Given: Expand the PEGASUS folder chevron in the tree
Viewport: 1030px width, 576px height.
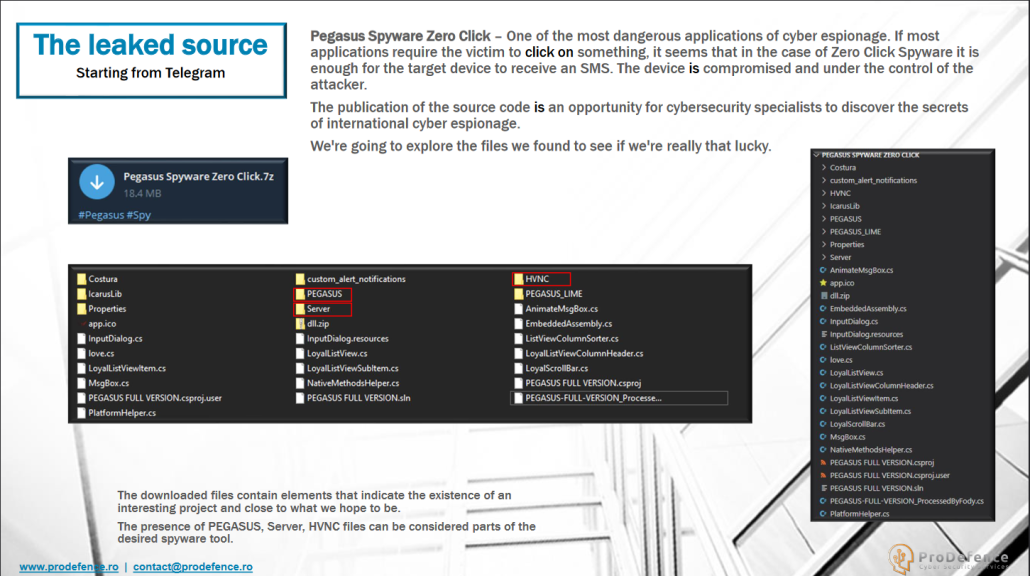Looking at the screenshot, I should 824,219.
